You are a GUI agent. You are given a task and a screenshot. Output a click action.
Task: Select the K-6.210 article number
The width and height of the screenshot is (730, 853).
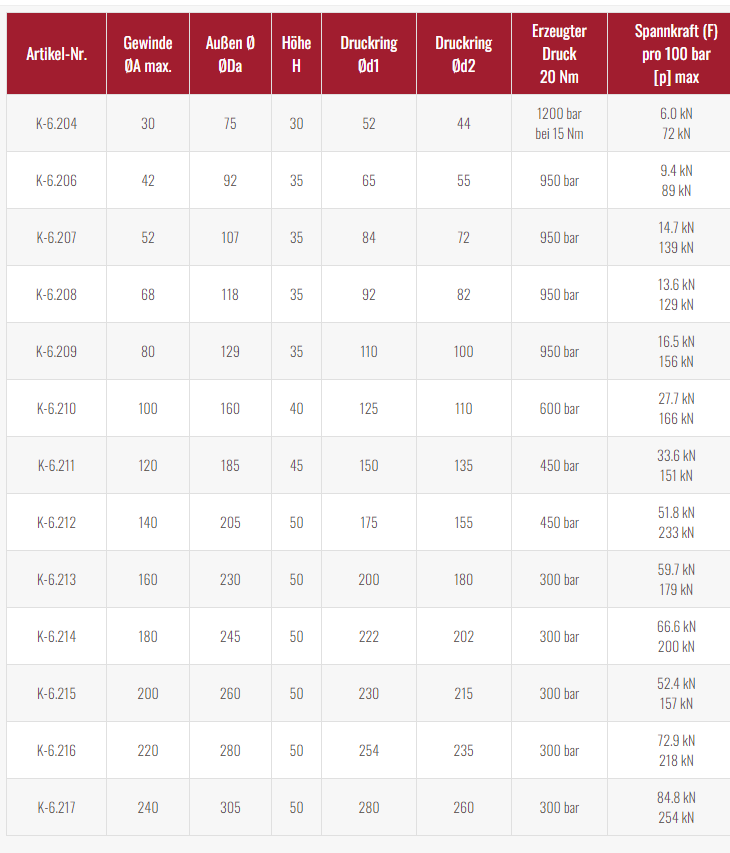[57, 409]
